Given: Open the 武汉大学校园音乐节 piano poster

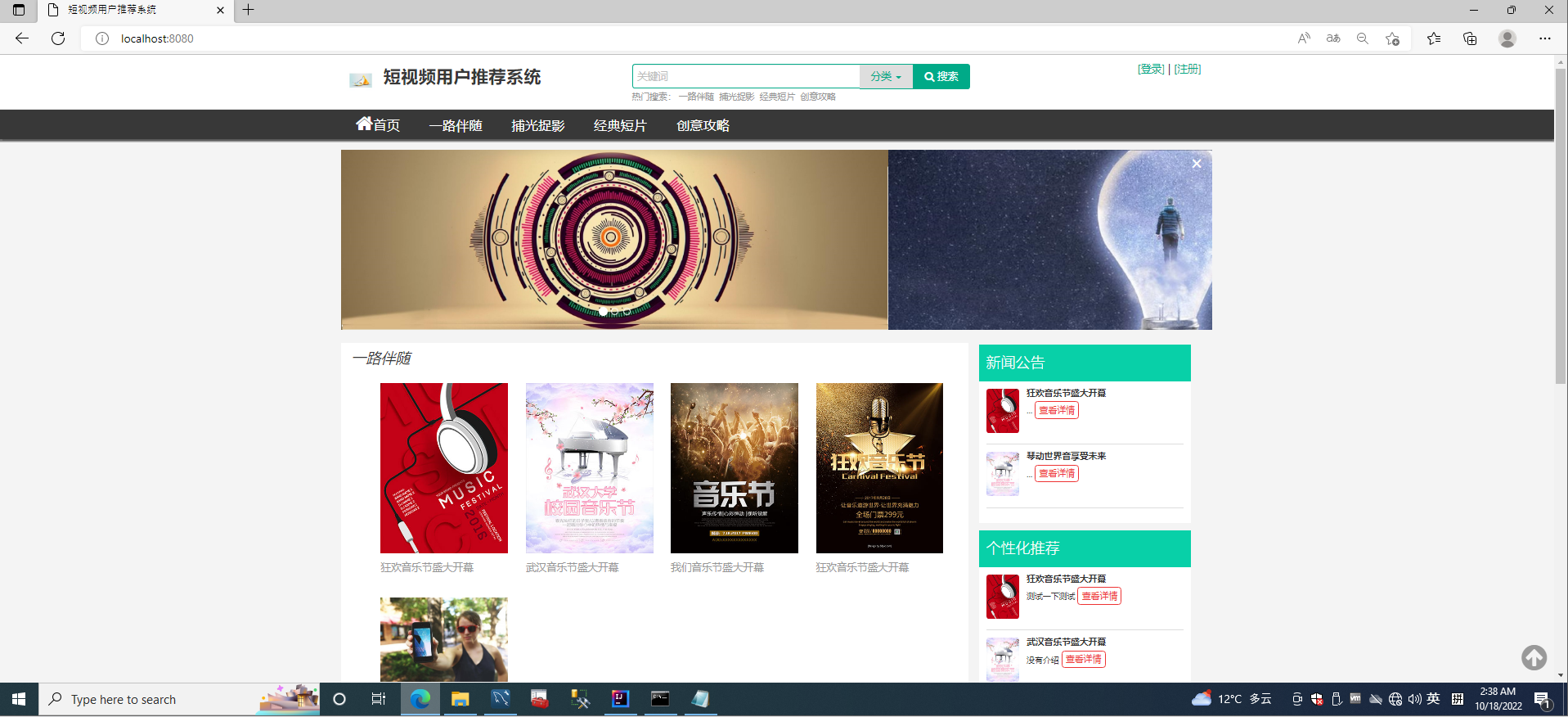Looking at the screenshot, I should (x=590, y=468).
